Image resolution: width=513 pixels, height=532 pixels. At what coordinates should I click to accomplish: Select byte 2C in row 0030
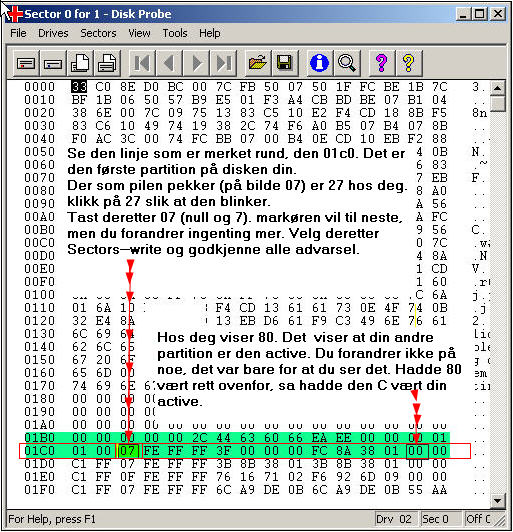(248, 126)
